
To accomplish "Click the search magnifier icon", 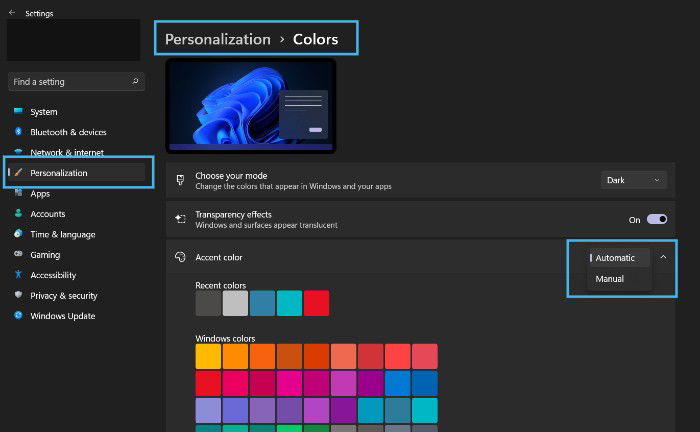I will [x=135, y=81].
